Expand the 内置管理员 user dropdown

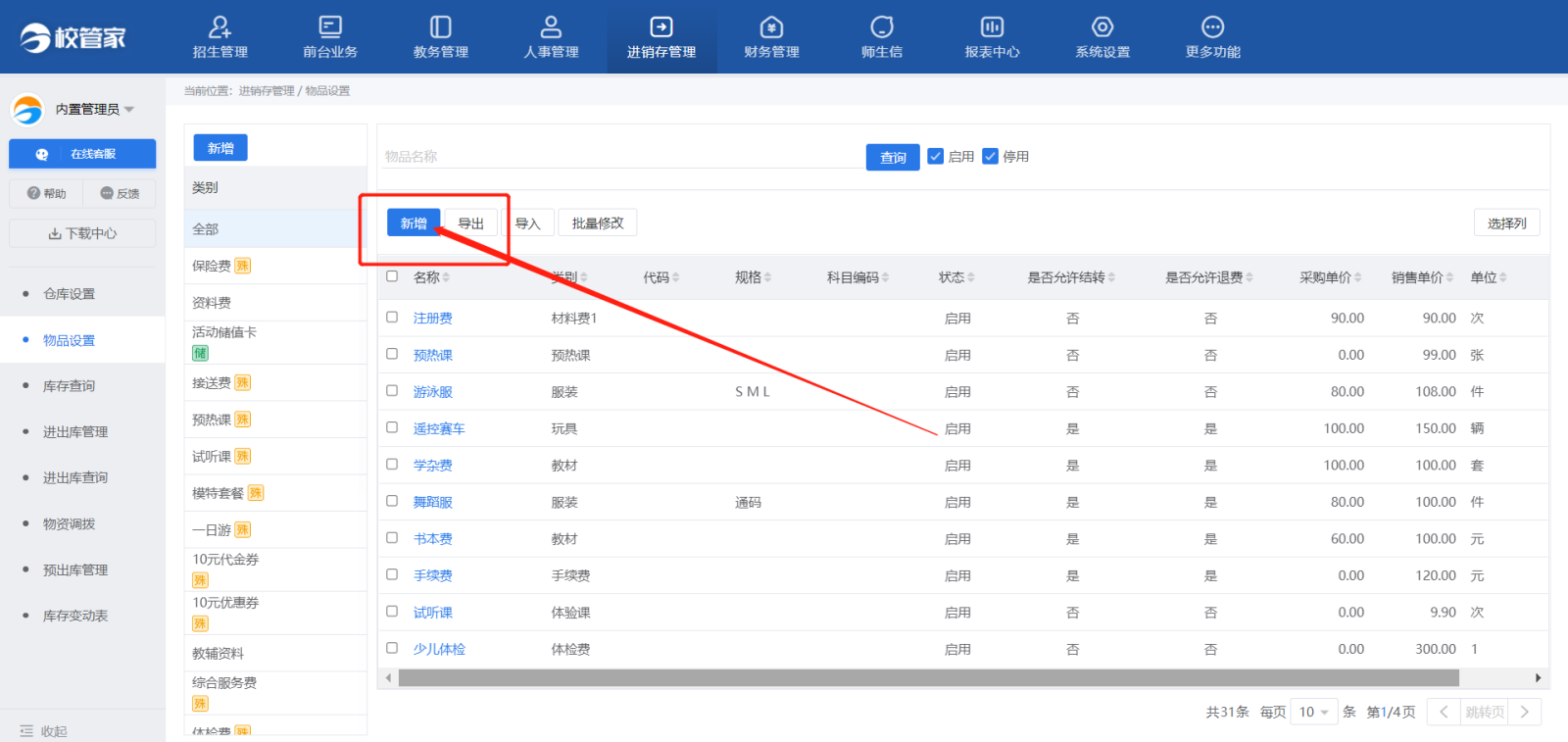coord(129,110)
